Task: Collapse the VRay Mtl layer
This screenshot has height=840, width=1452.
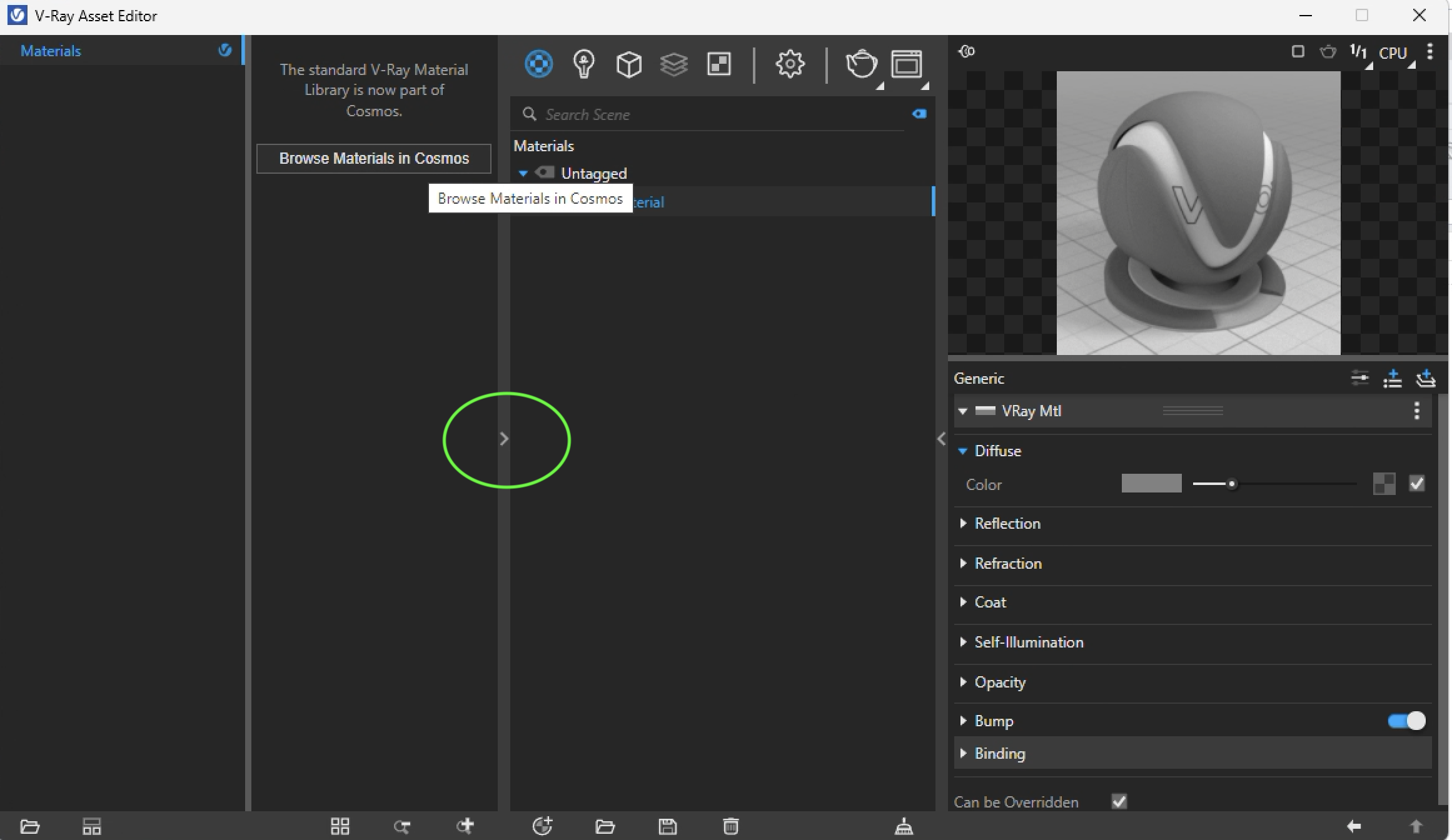Action: pos(963,411)
